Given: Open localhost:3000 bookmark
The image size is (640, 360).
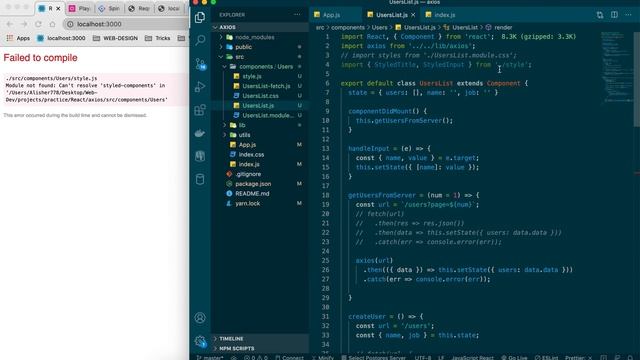Looking at the screenshot, I should pyautogui.click(x=61, y=38).
